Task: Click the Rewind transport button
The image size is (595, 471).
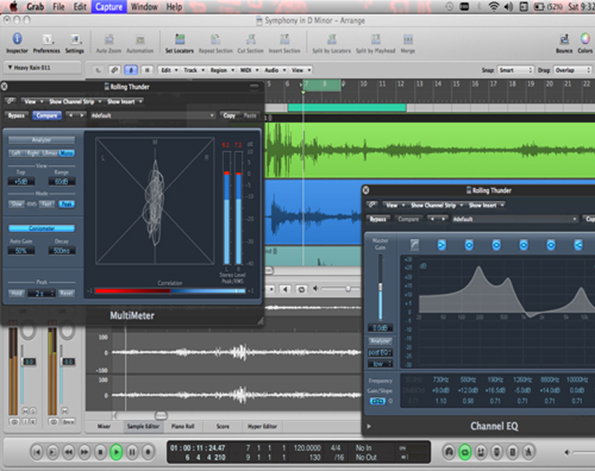Action: tap(69, 452)
